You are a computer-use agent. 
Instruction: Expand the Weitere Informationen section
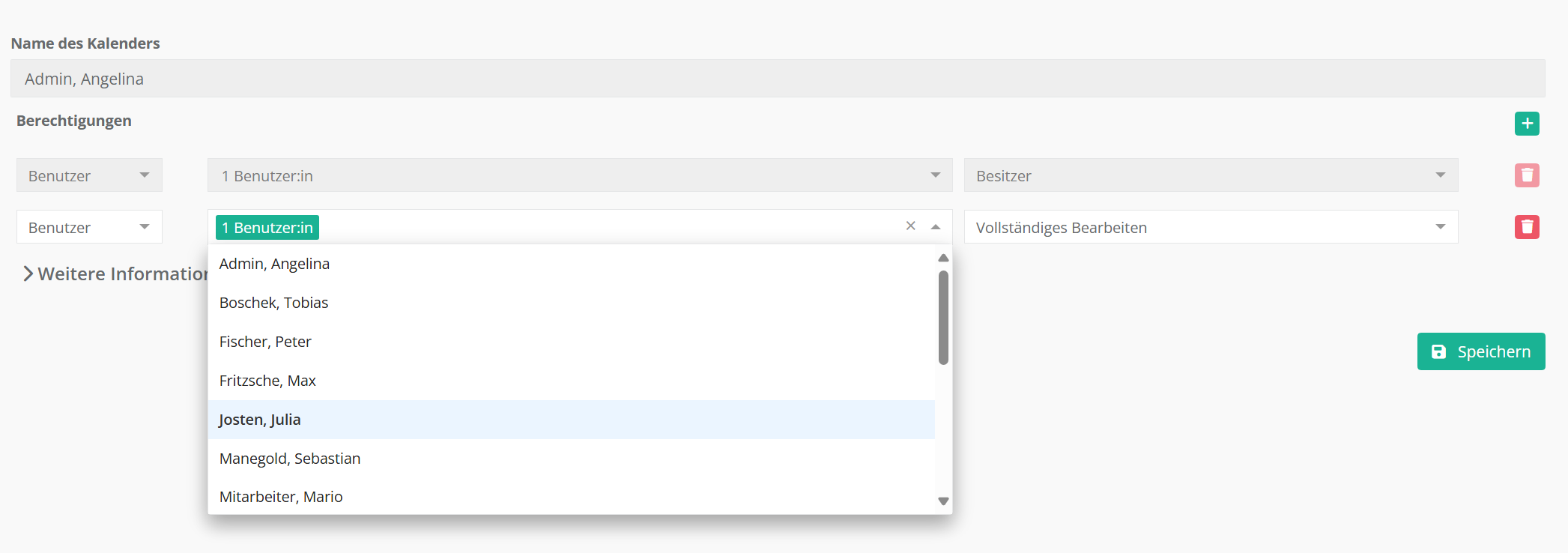click(112, 274)
